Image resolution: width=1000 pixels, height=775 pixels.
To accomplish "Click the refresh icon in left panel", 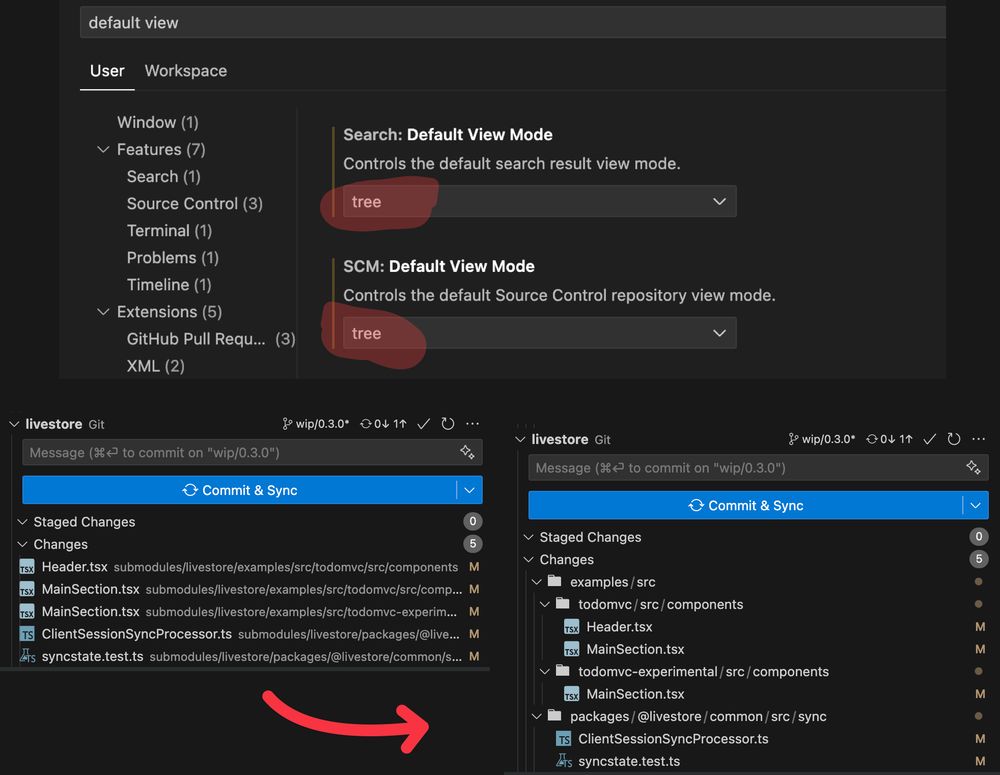I will tap(448, 424).
